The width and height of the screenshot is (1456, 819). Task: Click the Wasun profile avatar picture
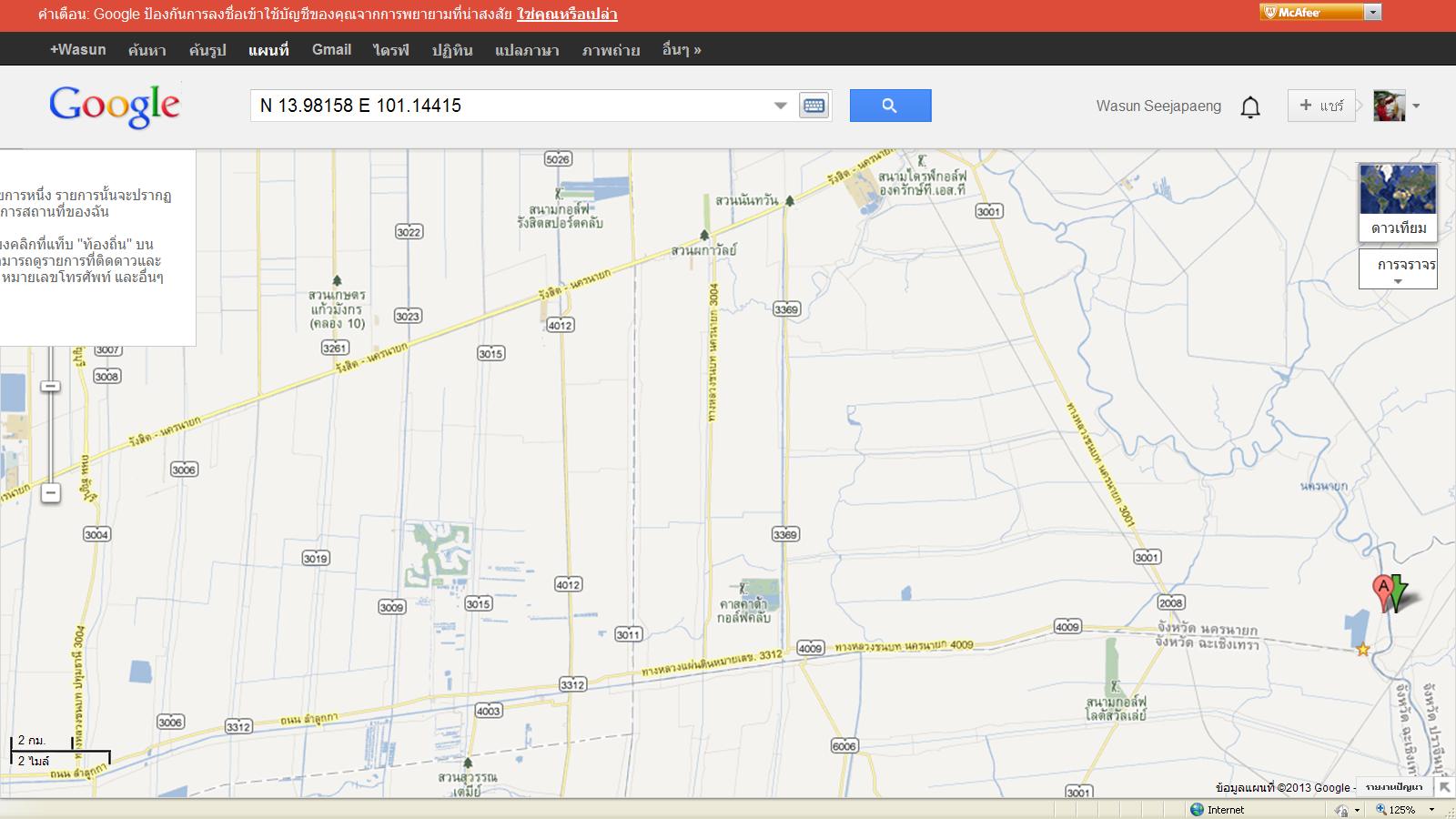tap(1389, 106)
